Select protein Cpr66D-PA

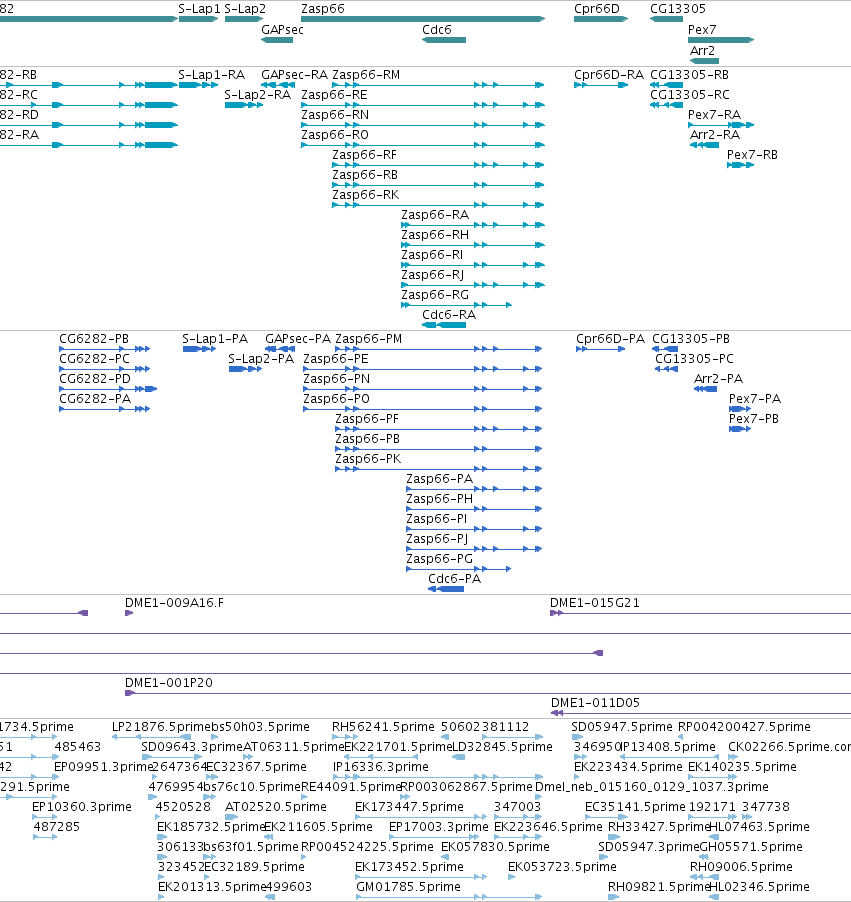(x=601, y=349)
